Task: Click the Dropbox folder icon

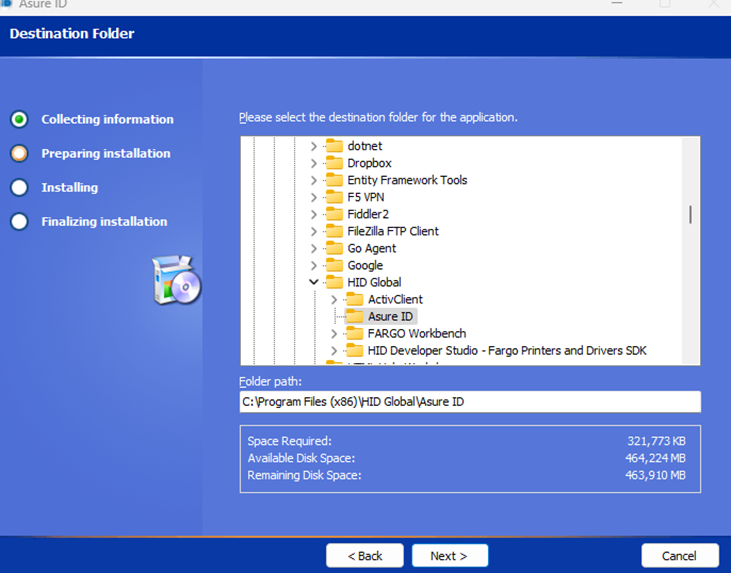Action: [x=334, y=163]
